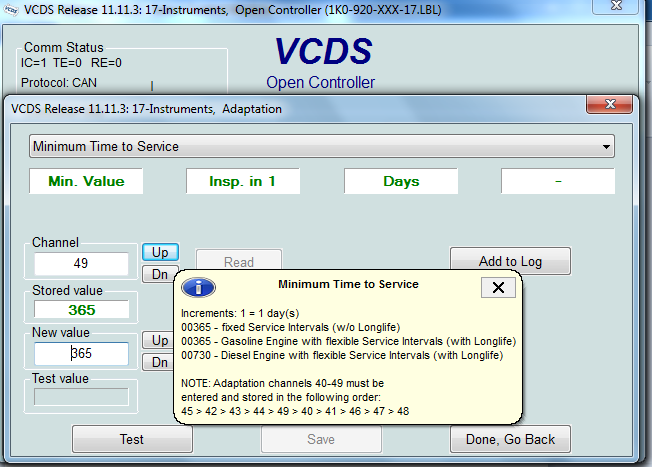652x467 pixels.
Task: Click the blue info icon in the balloon
Action: 199,287
